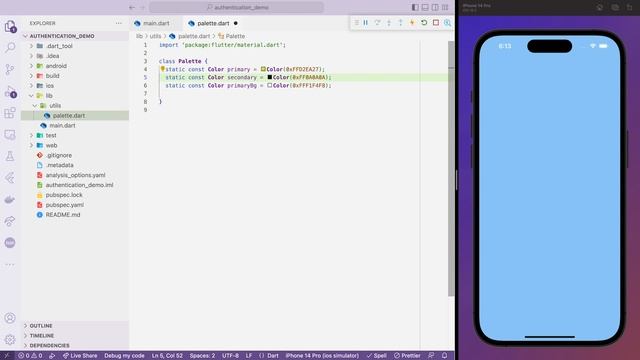The image size is (640, 360).
Task: Open the primary color swatch picker
Action: [263, 69]
